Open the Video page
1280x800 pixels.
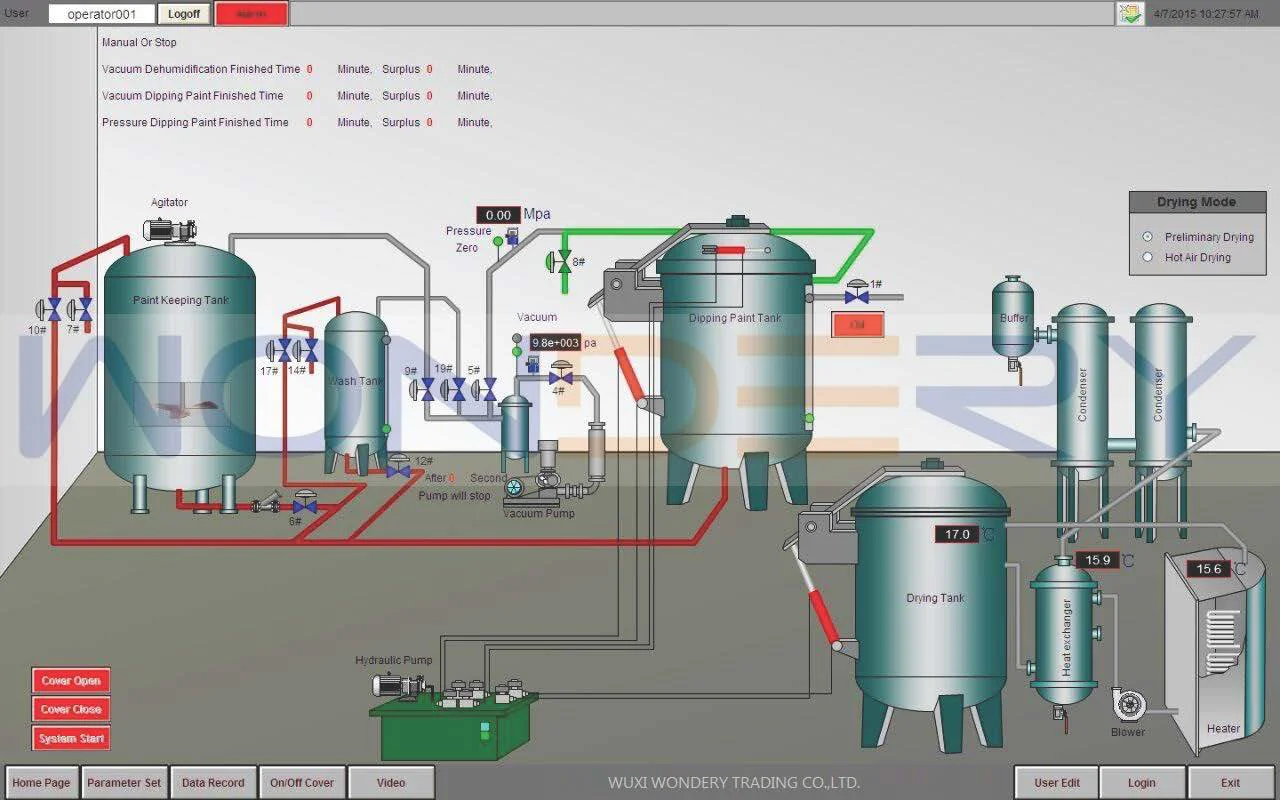click(391, 782)
